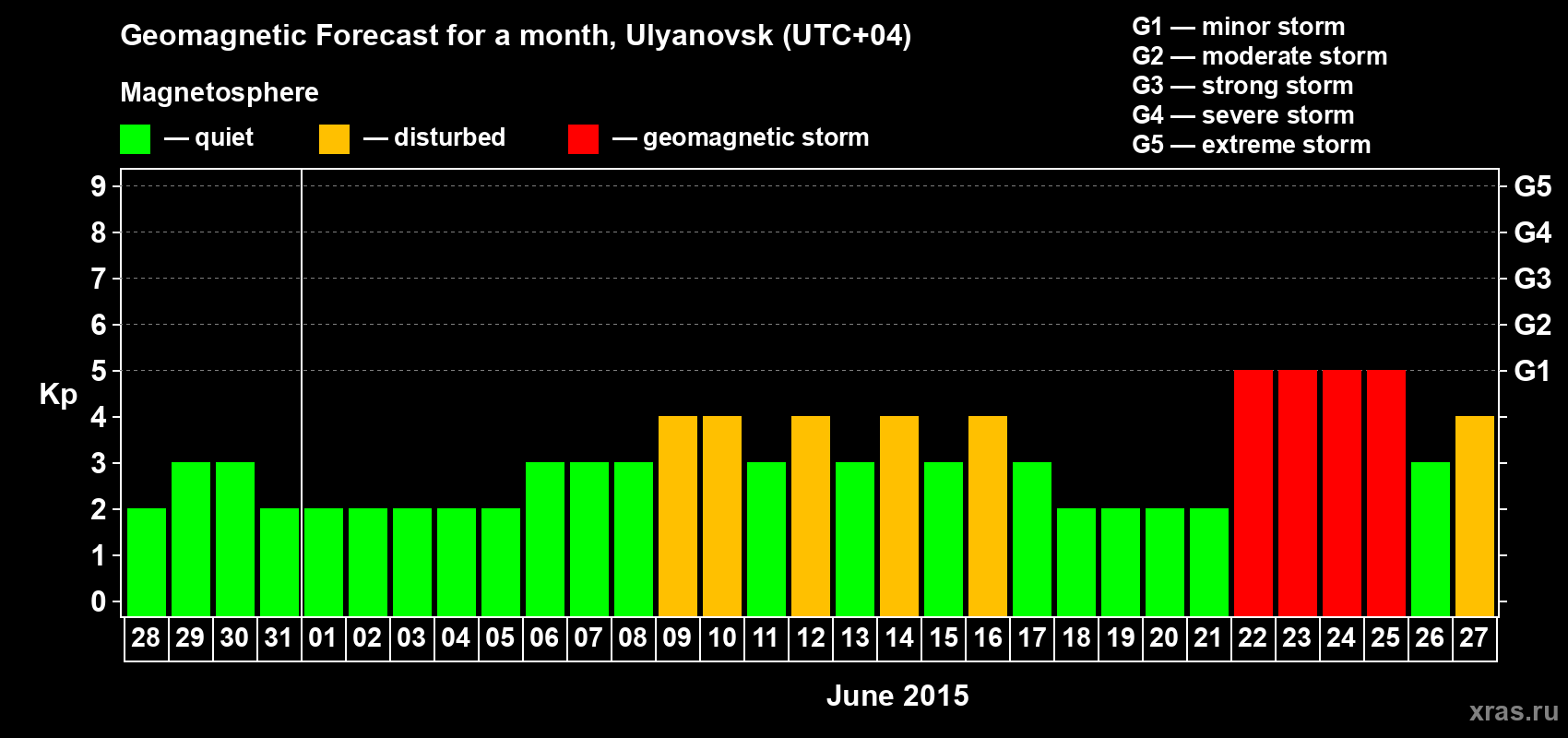Viewport: 1568px width, 738px height.
Task: Click the green bar for day 18
Action: pyautogui.click(x=1076, y=562)
